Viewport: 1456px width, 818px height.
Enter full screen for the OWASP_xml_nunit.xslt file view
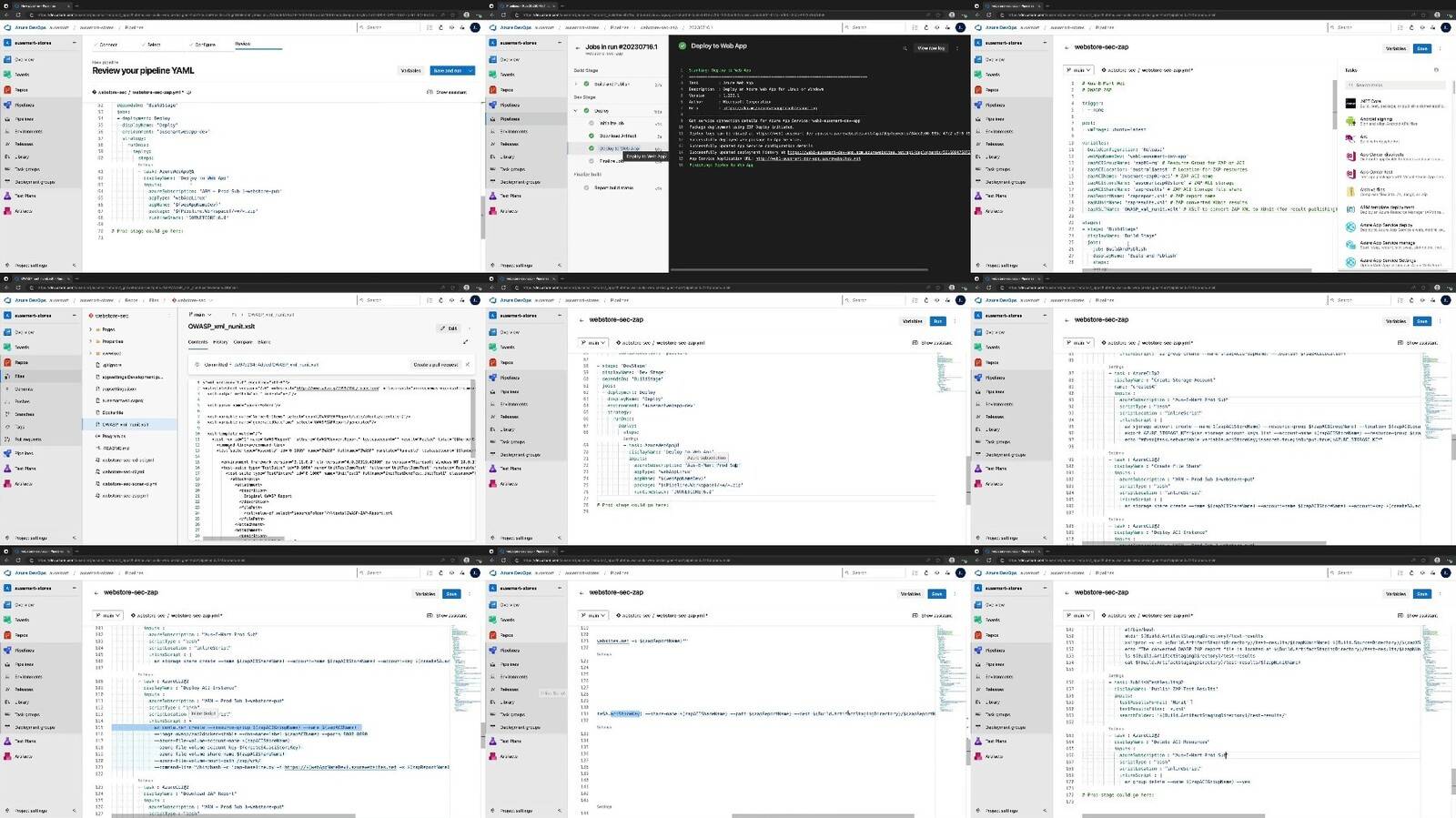[x=465, y=342]
